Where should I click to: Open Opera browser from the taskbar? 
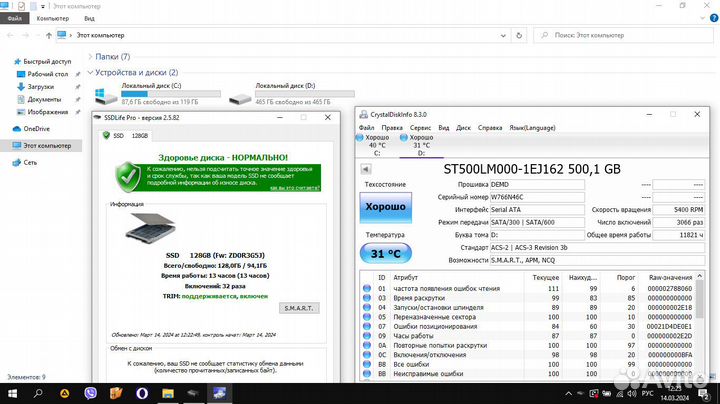click(142, 393)
